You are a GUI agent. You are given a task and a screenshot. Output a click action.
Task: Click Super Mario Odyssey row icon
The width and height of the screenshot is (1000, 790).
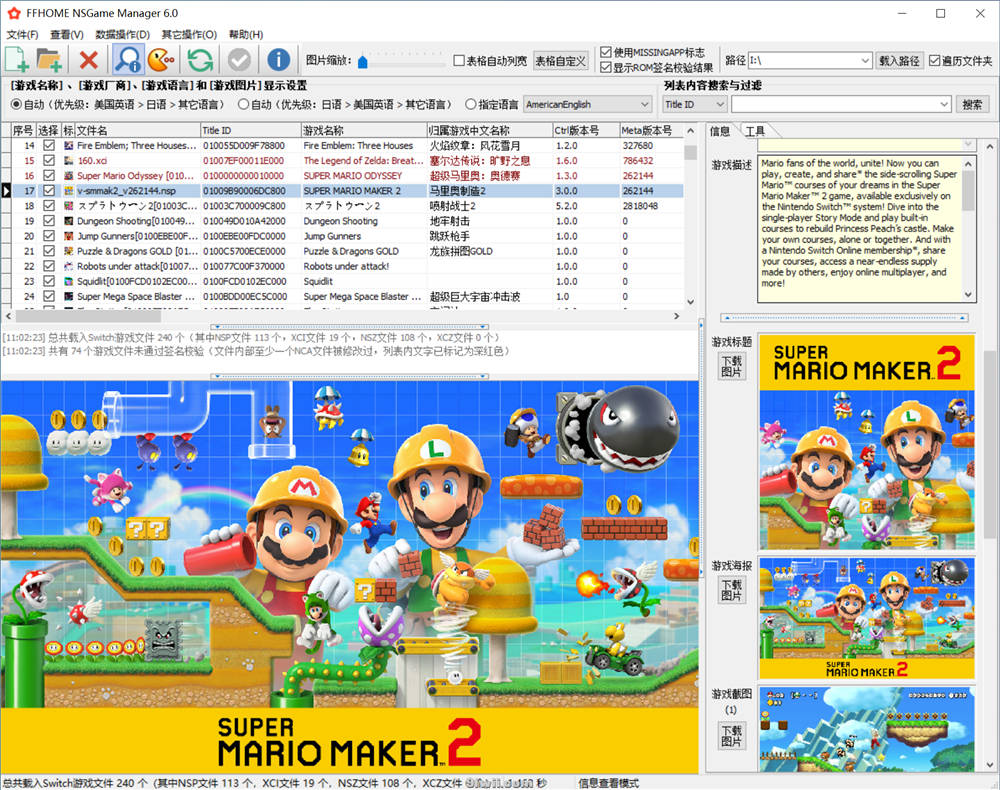coord(69,175)
